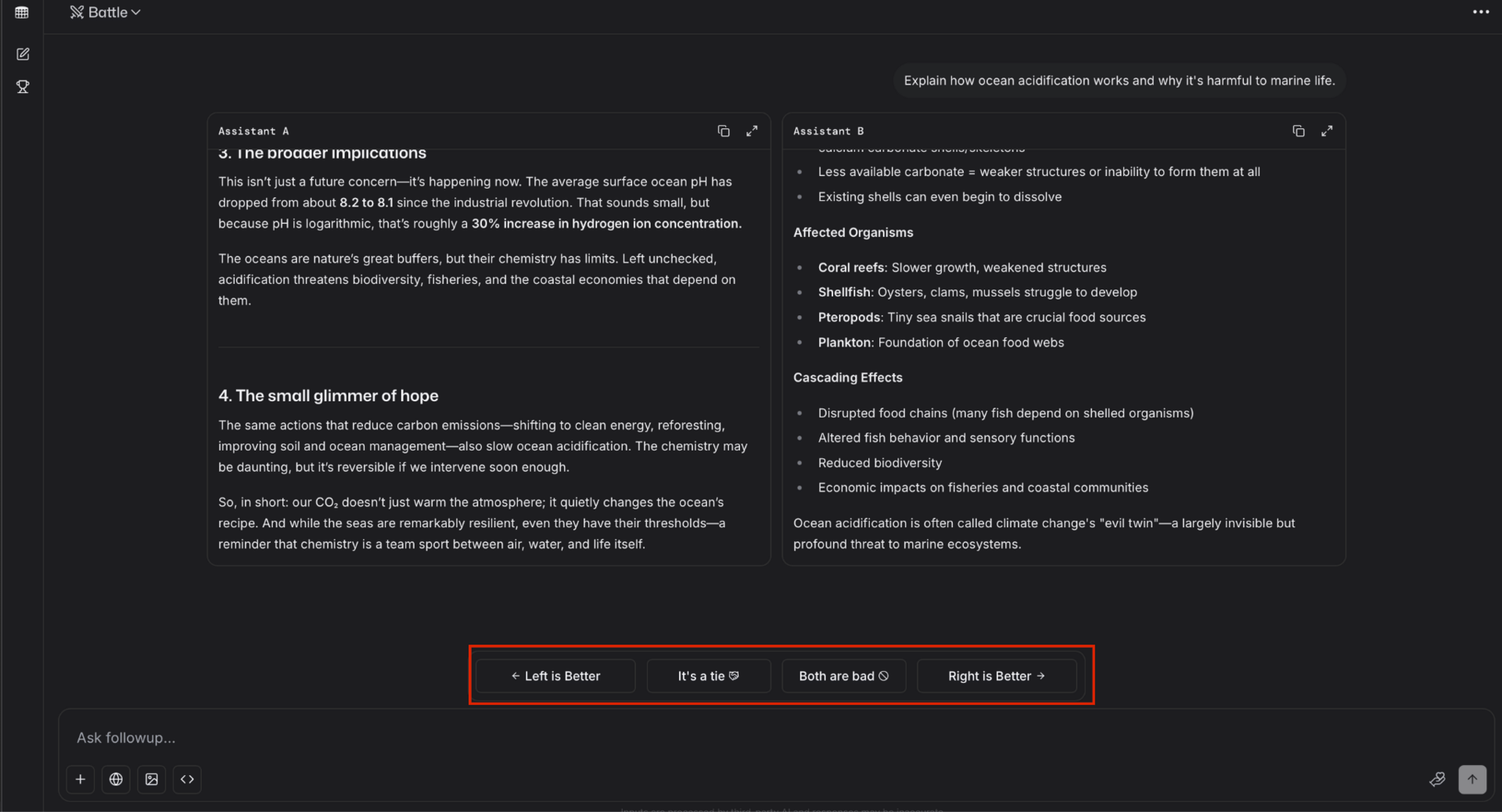Toggle the sidebar panel icon
The width and height of the screenshot is (1502, 812).
coord(22,13)
